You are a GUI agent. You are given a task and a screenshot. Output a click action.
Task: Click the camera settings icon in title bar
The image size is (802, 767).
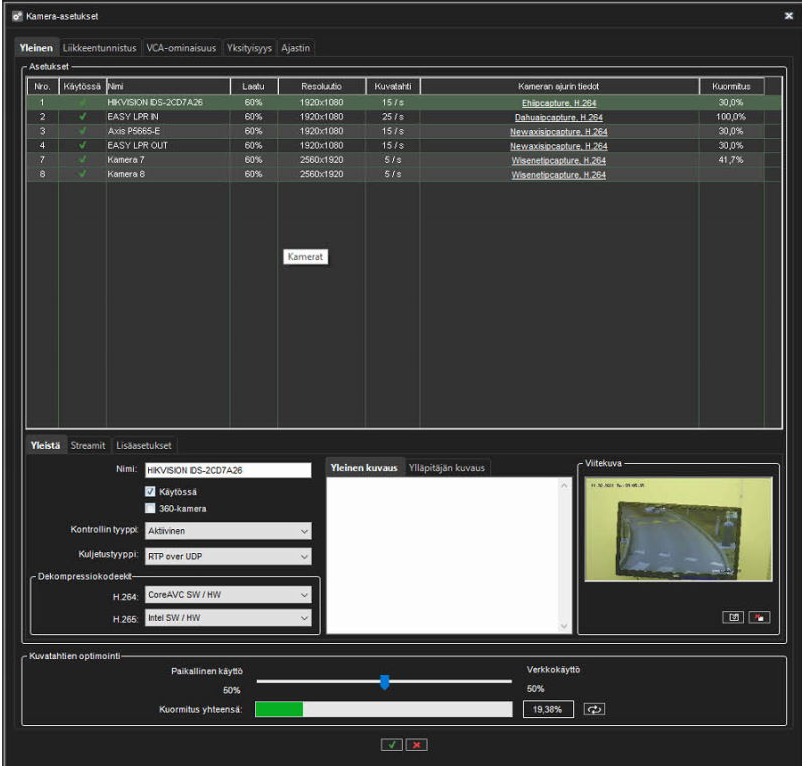click(x=17, y=17)
